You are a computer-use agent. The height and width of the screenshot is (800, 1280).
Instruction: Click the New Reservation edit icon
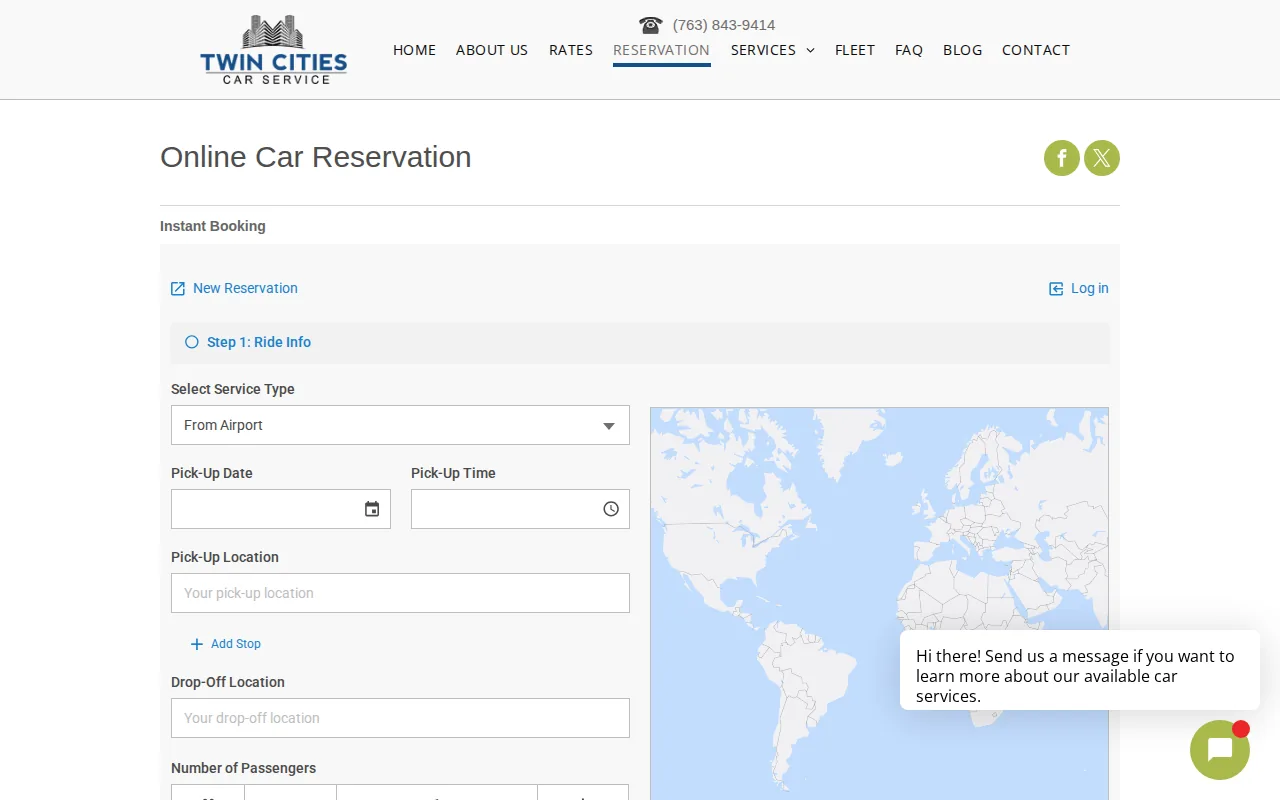coord(178,289)
